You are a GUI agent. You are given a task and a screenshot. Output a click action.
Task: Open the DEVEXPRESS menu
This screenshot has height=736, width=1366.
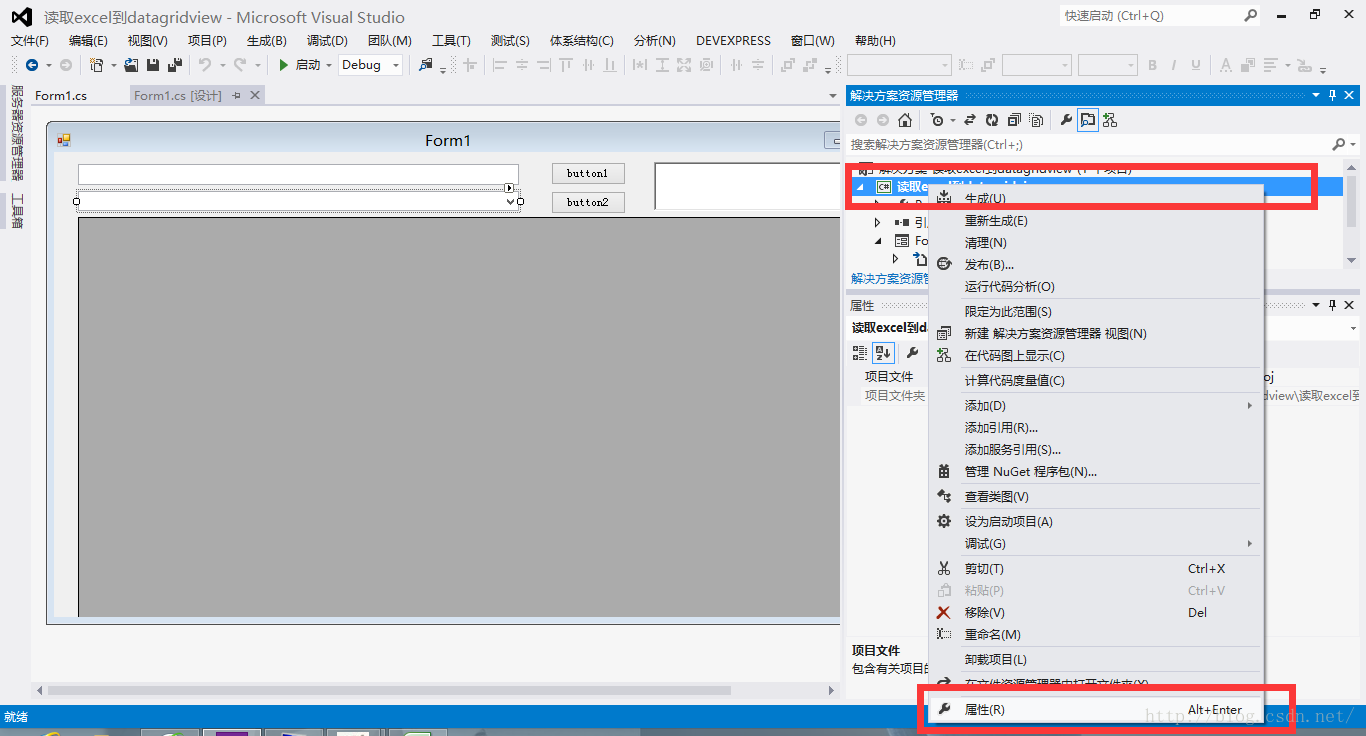pyautogui.click(x=733, y=41)
